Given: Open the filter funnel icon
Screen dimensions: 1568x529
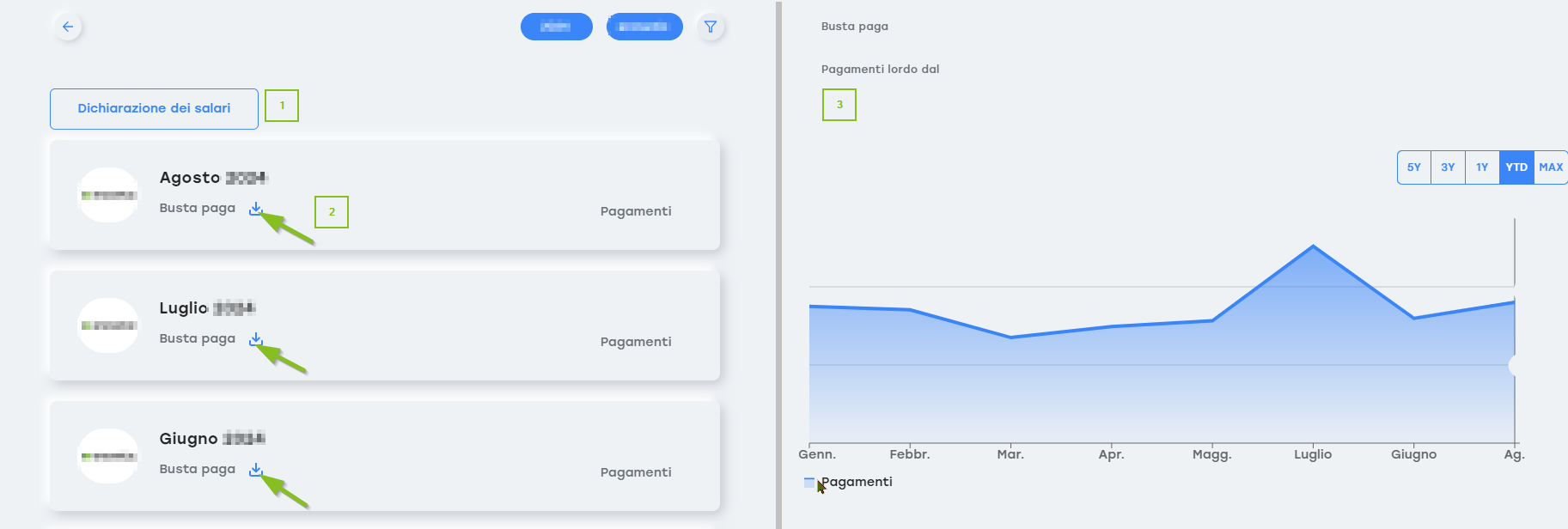Looking at the screenshot, I should coord(711,27).
